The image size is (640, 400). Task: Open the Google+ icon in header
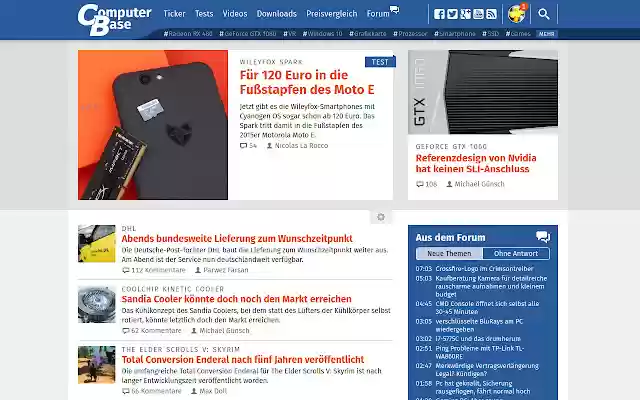[465, 14]
